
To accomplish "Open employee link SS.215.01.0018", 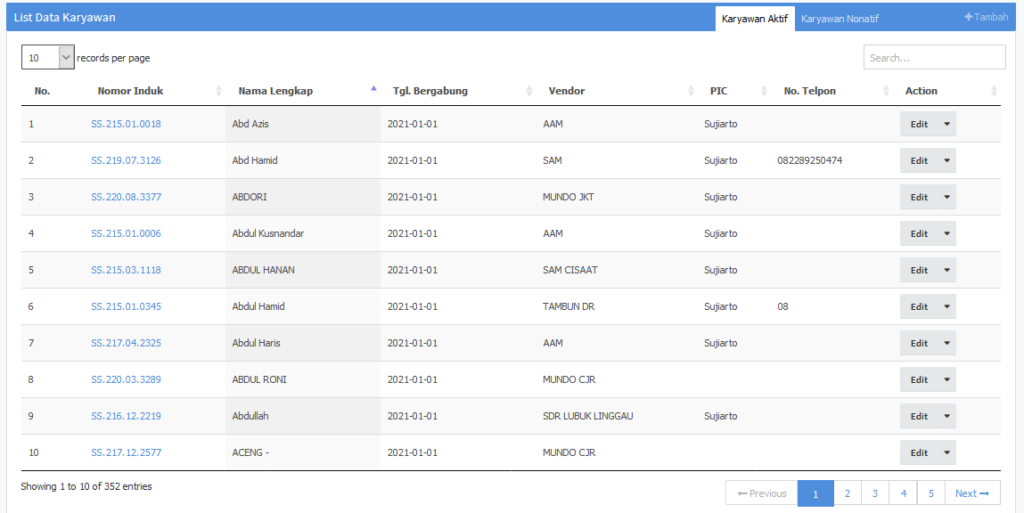I will point(126,124).
